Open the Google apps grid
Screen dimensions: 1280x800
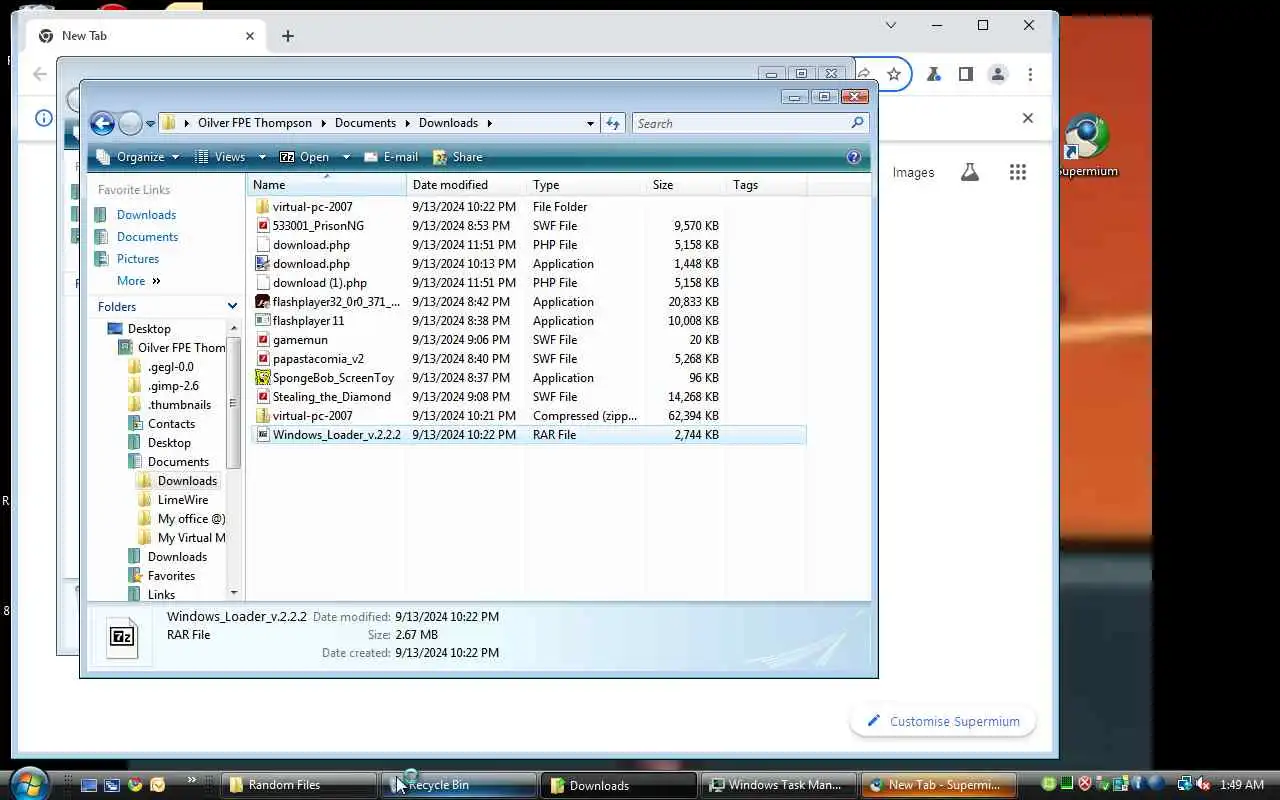1018,172
